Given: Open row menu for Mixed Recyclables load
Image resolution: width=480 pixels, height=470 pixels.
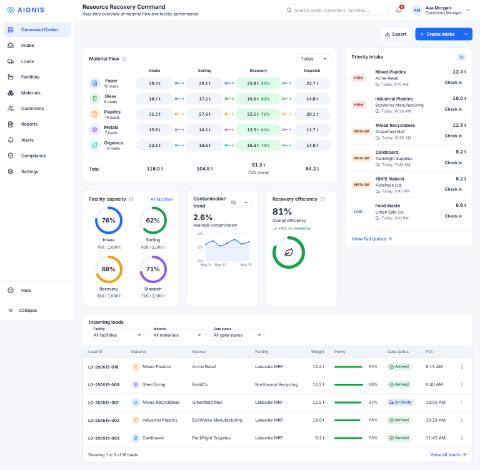Looking at the screenshot, I should click(462, 402).
